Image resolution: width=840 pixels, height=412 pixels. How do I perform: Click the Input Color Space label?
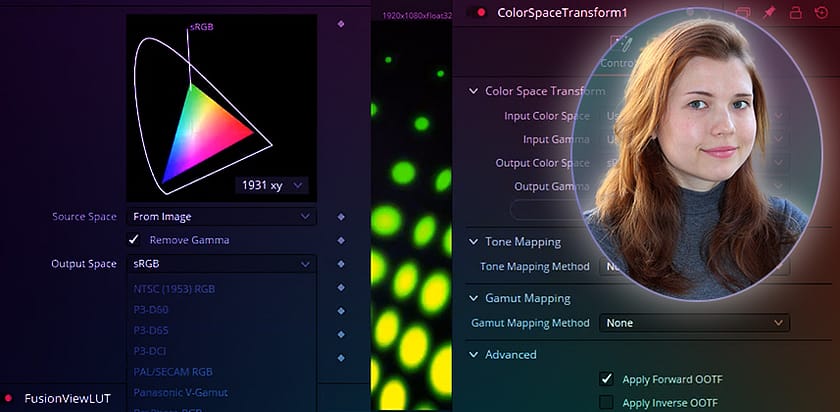point(547,116)
